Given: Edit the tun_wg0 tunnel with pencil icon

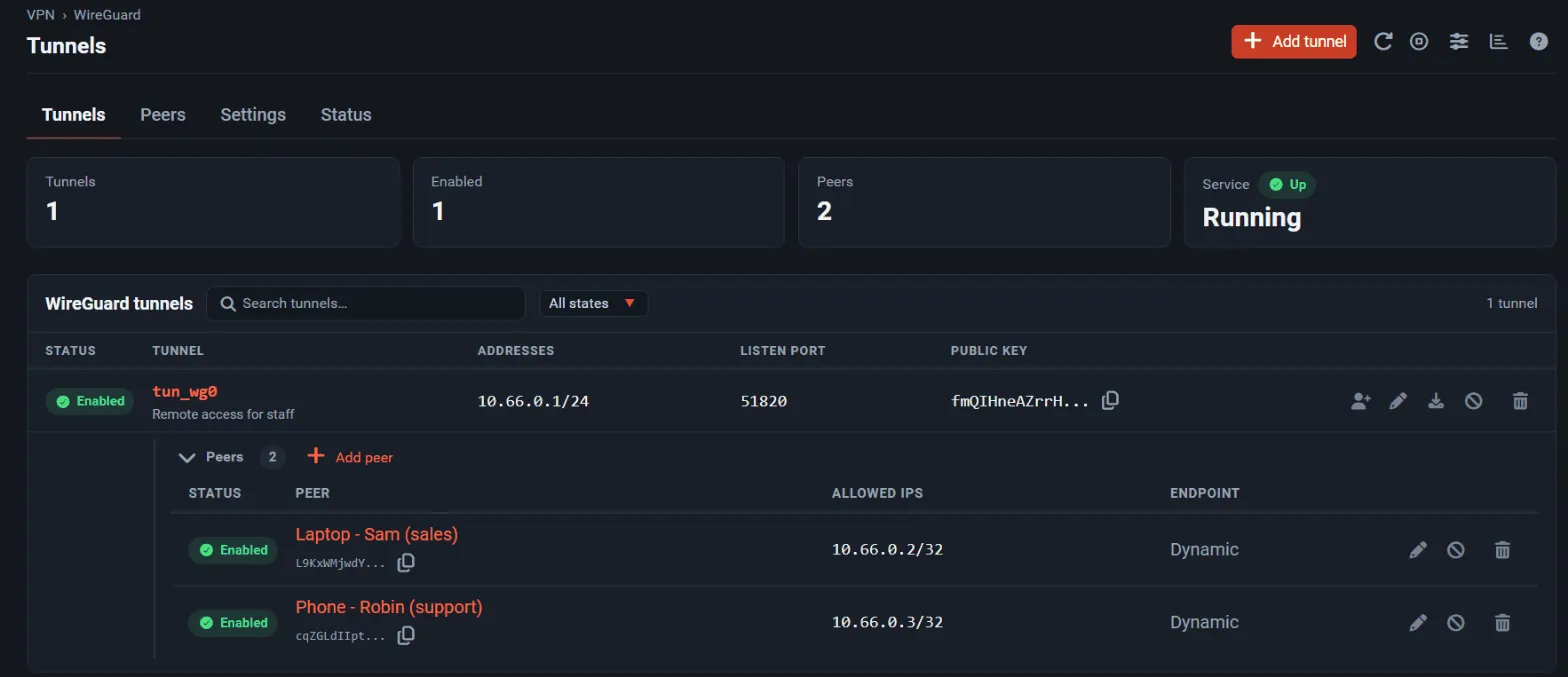Looking at the screenshot, I should click(1398, 401).
